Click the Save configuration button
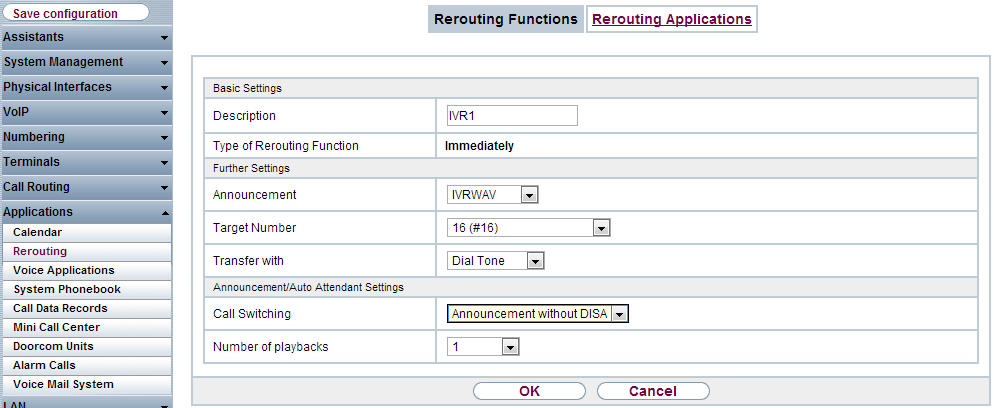Image resolution: width=994 pixels, height=408 pixels. coord(76,13)
